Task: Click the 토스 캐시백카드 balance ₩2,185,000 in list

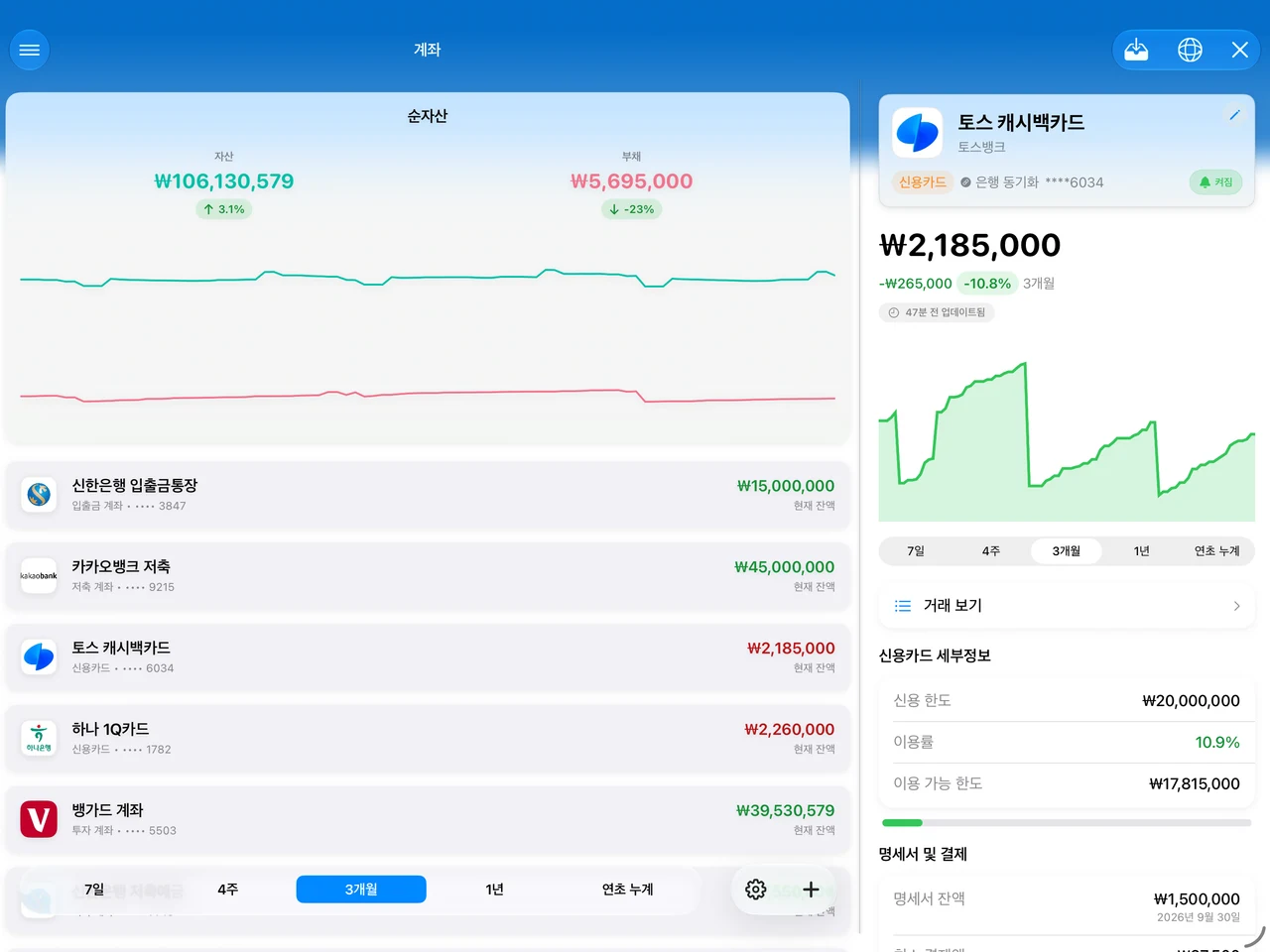Action: (791, 649)
